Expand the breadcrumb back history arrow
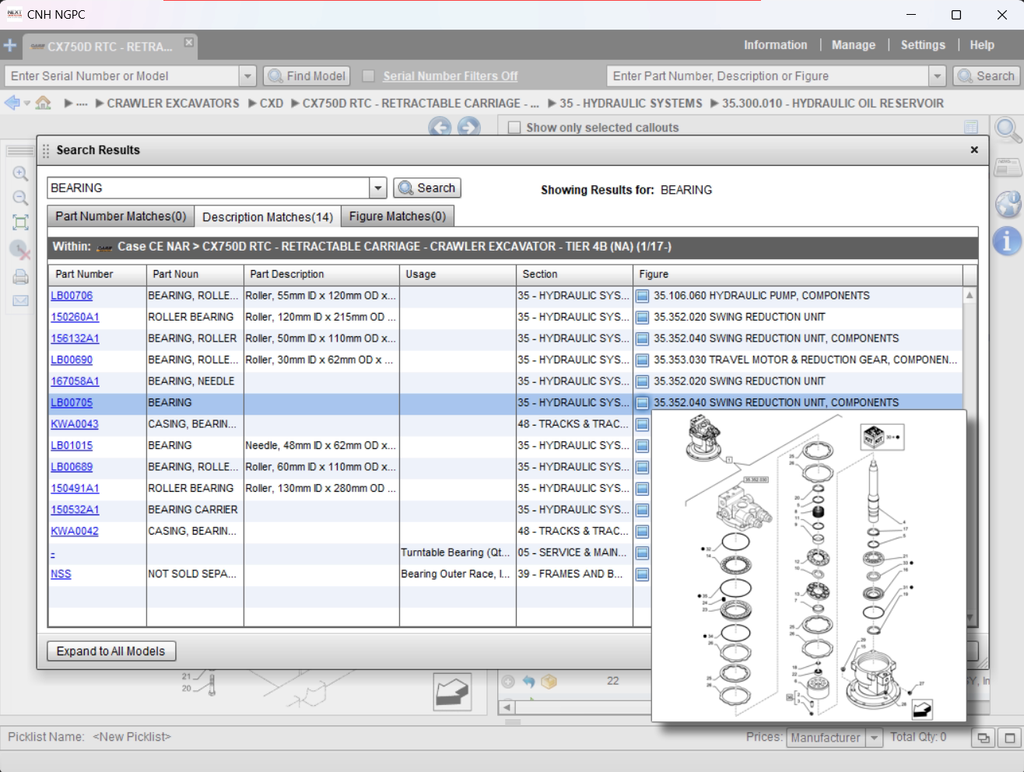Image resolution: width=1024 pixels, height=772 pixels. pos(27,103)
